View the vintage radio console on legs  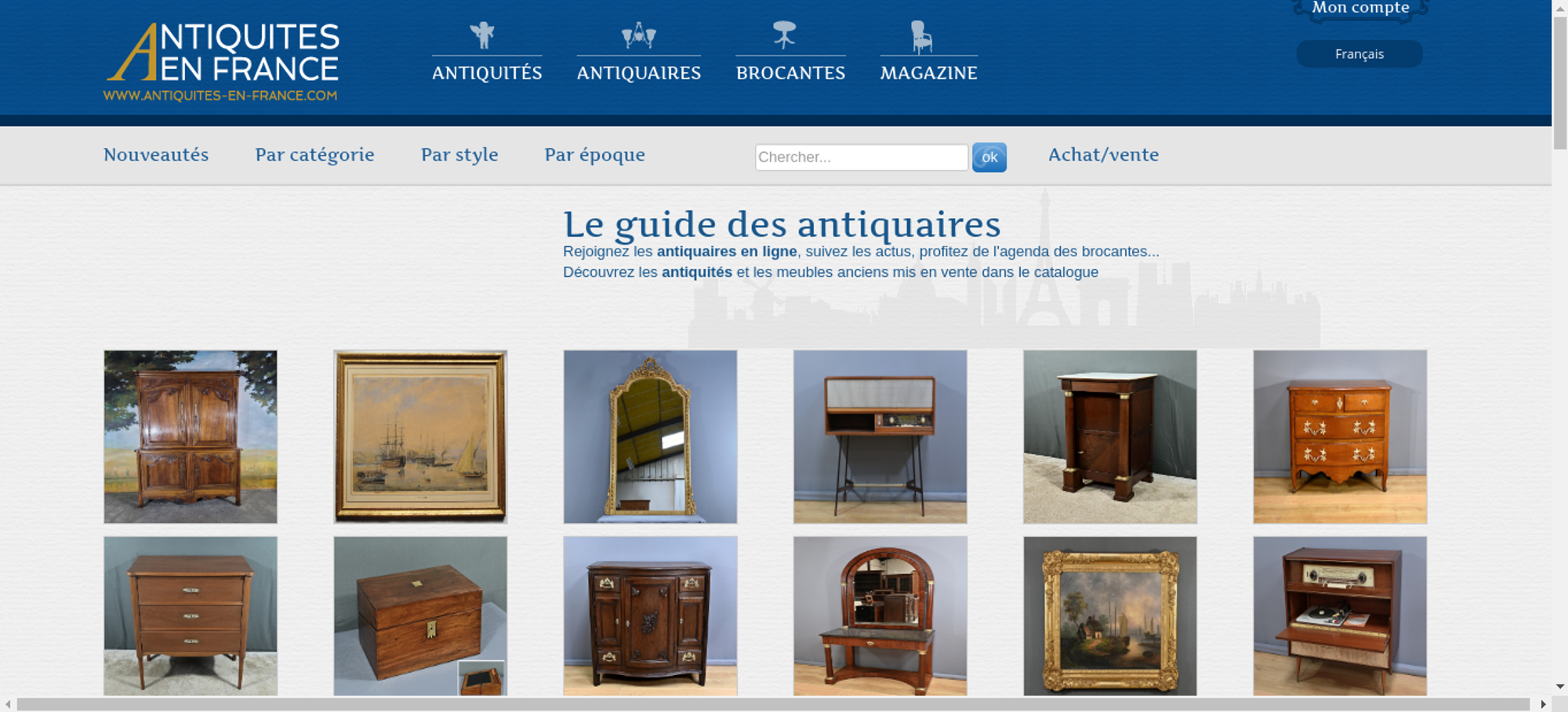(880, 437)
